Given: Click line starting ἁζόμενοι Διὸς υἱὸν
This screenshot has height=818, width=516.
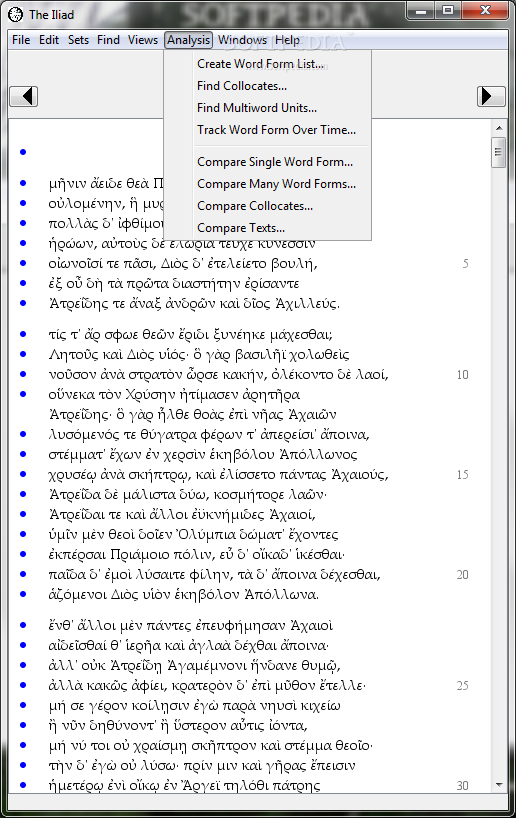Looking at the screenshot, I should coord(184,594).
